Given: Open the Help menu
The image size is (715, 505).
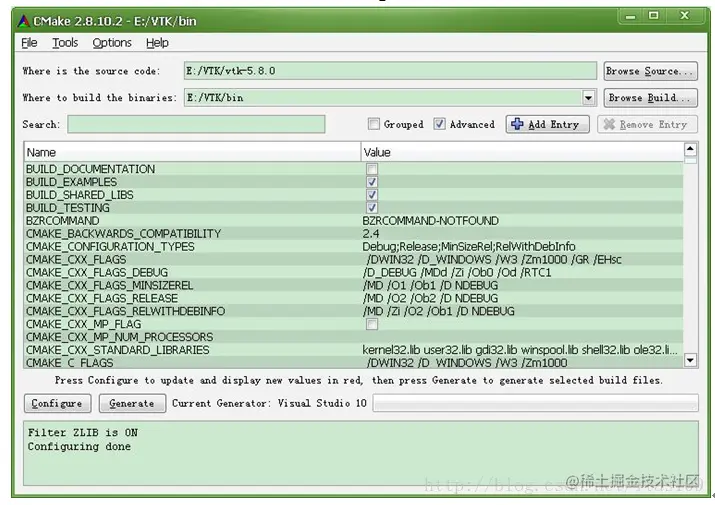Looking at the screenshot, I should click(x=157, y=43).
